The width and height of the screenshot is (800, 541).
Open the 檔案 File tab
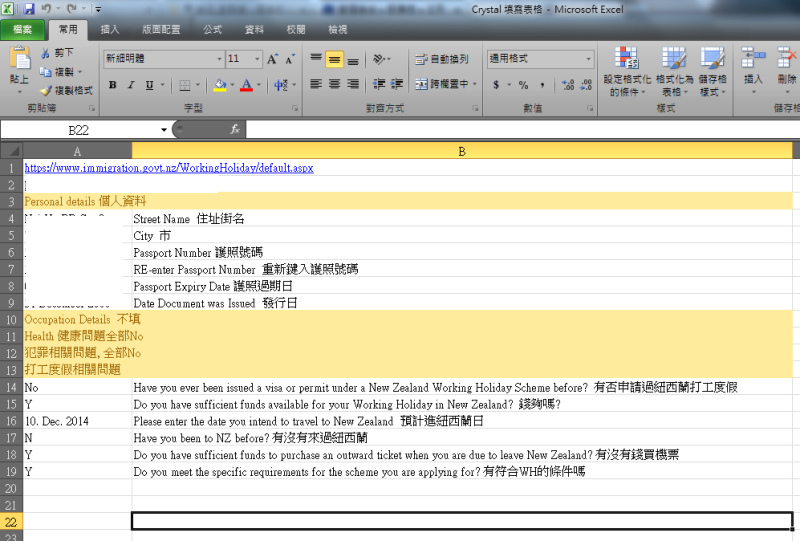[22, 30]
